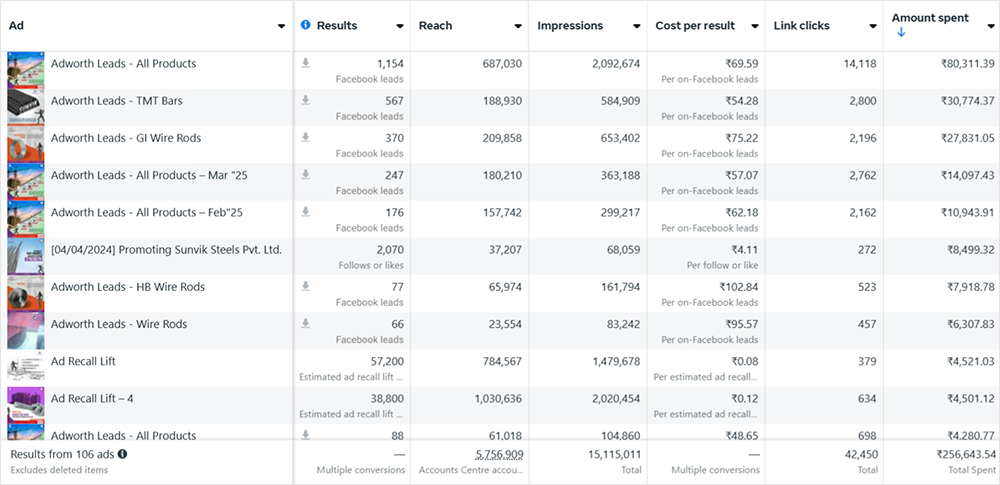This screenshot has width=1000, height=485.
Task: Open the Link clicks column dropdown
Action: click(x=872, y=26)
